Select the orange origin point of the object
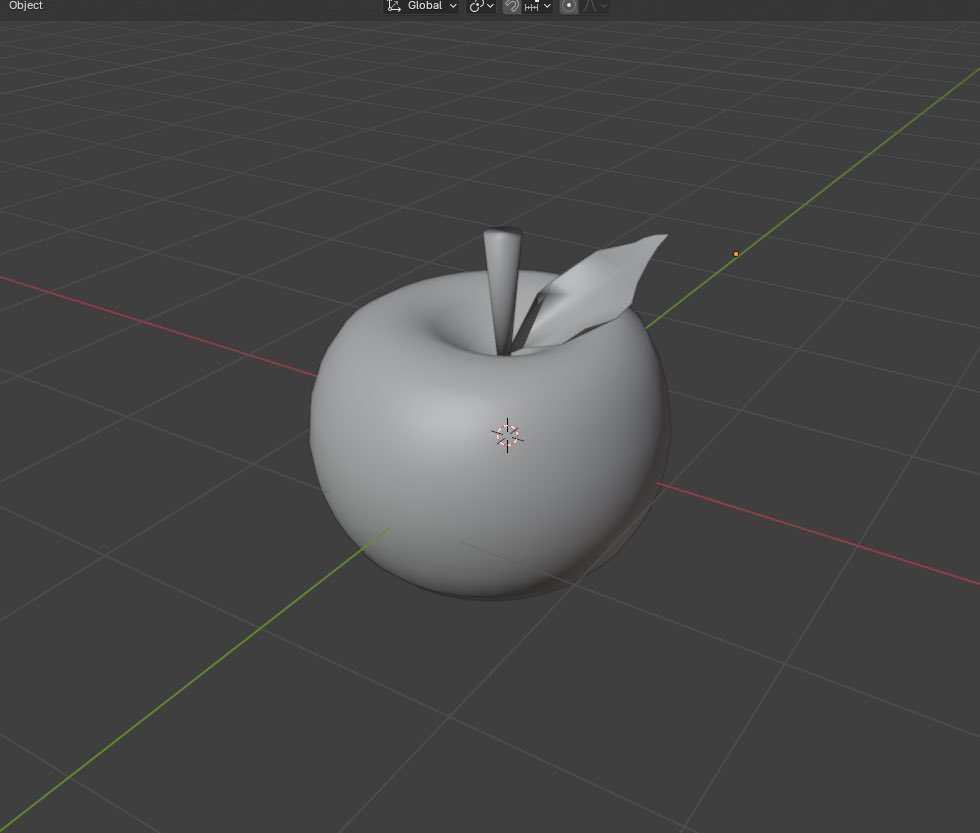This screenshot has height=833, width=980. [x=736, y=254]
